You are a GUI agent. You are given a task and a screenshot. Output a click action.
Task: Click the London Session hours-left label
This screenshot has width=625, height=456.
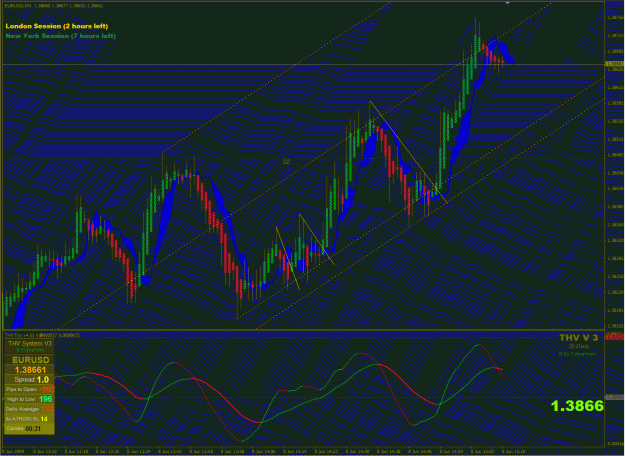(57, 26)
